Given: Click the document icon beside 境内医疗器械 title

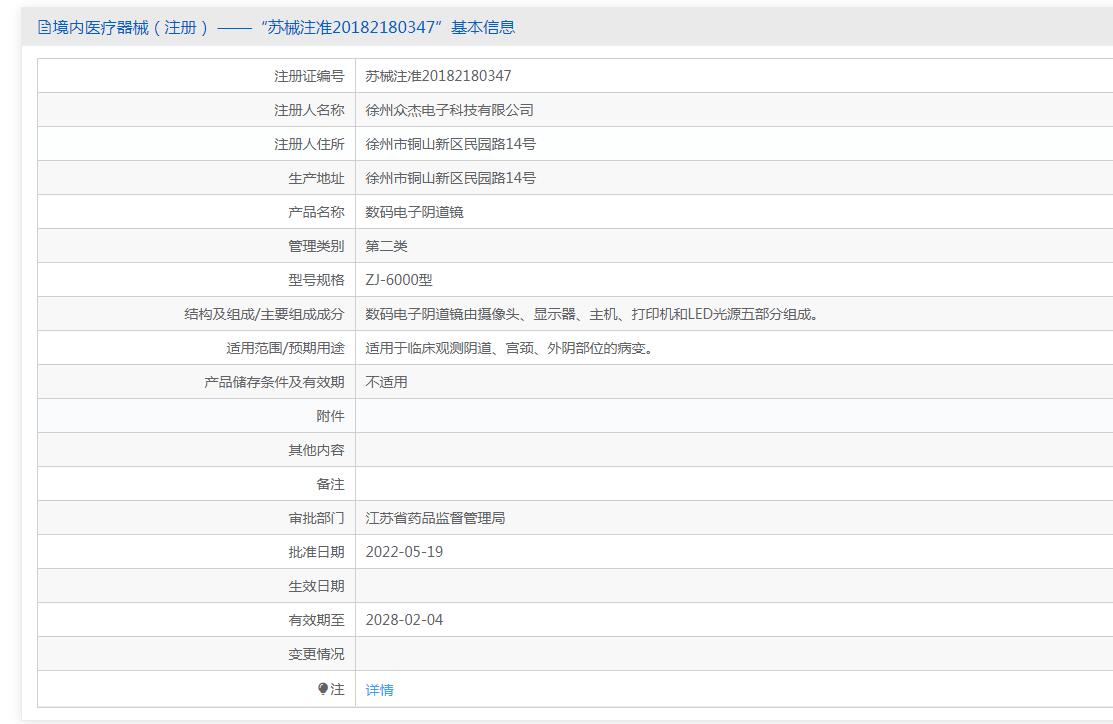Looking at the screenshot, I should coord(44,28).
